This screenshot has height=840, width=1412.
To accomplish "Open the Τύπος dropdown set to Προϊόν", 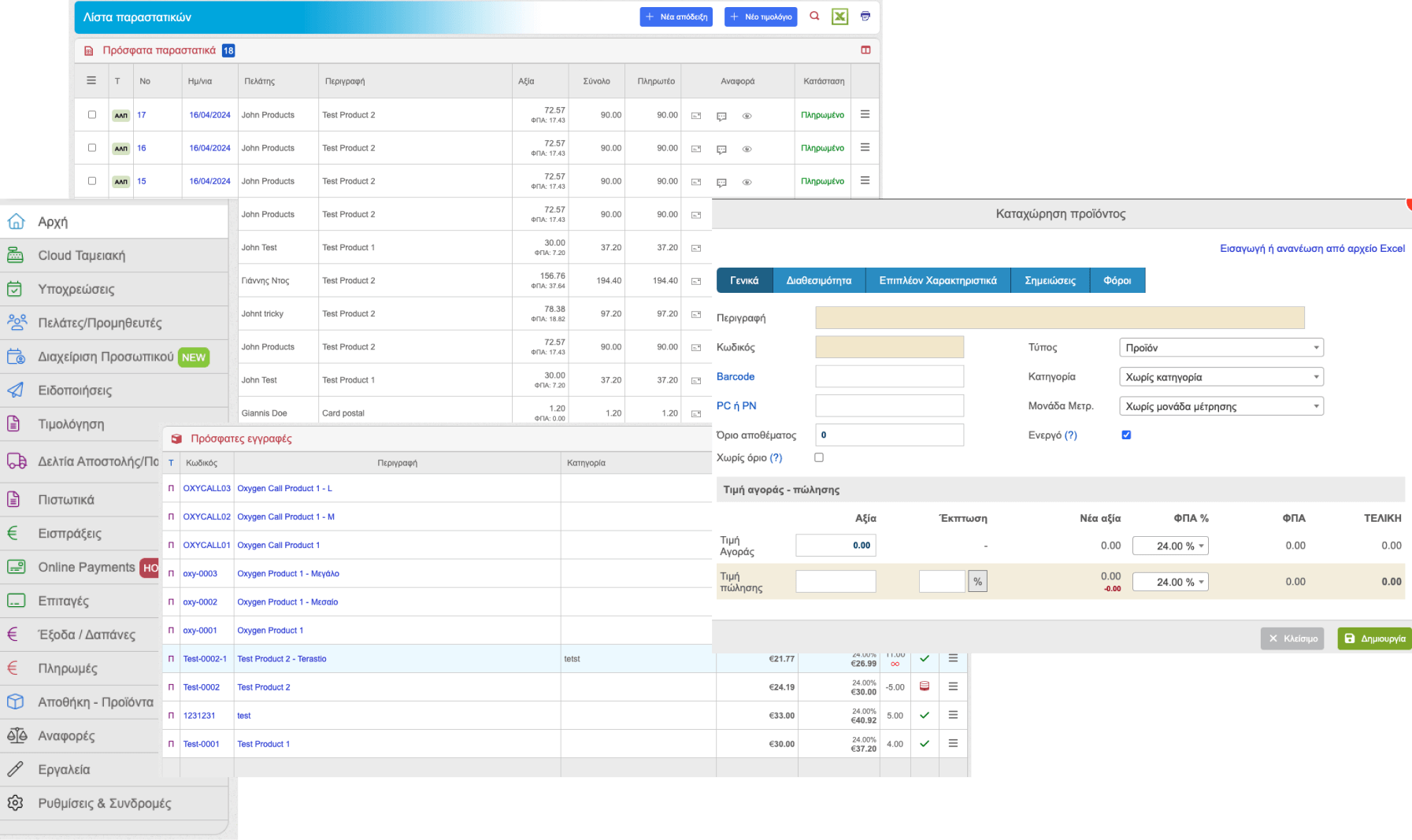I will pos(1221,347).
